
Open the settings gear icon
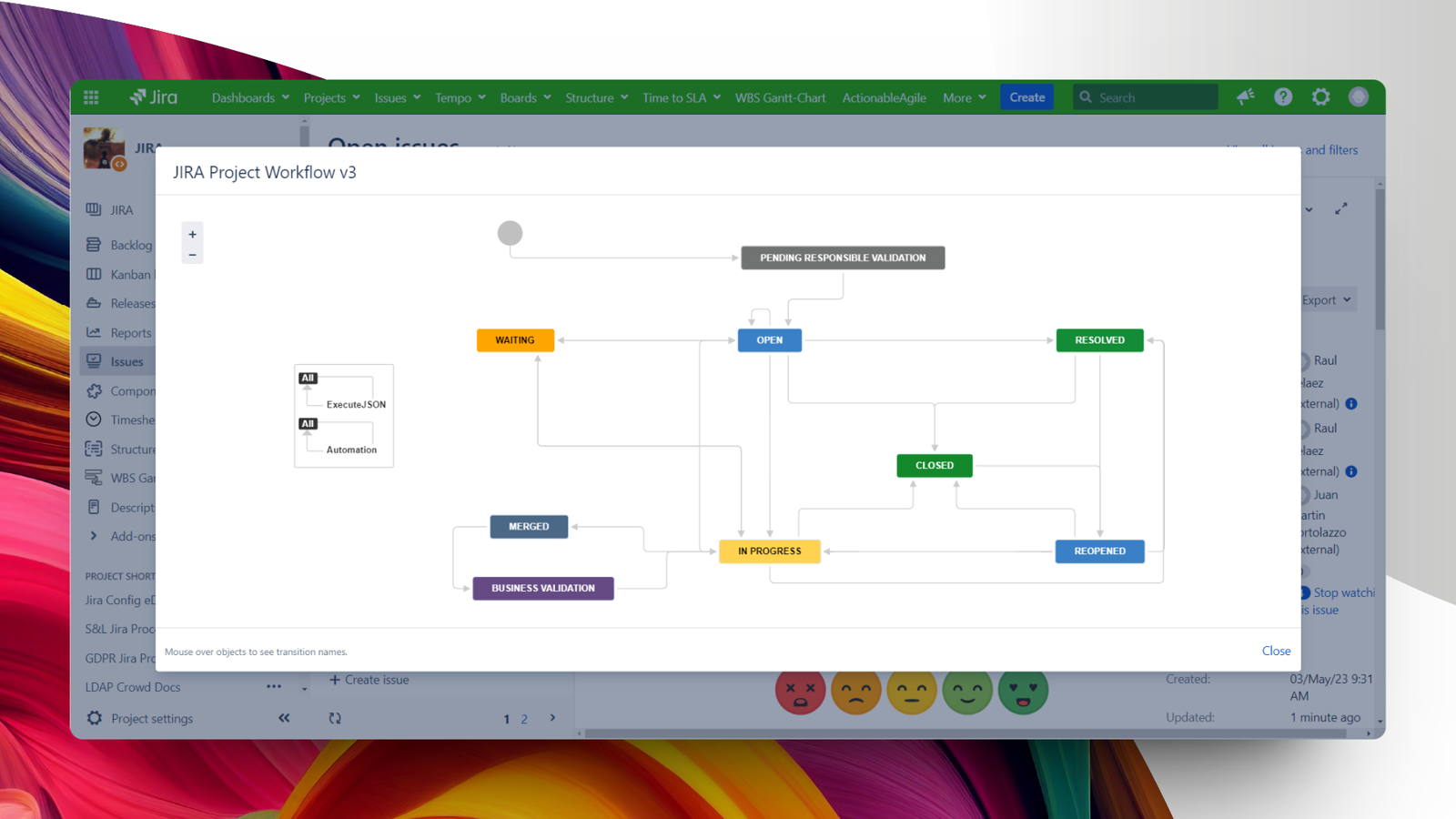1321,96
